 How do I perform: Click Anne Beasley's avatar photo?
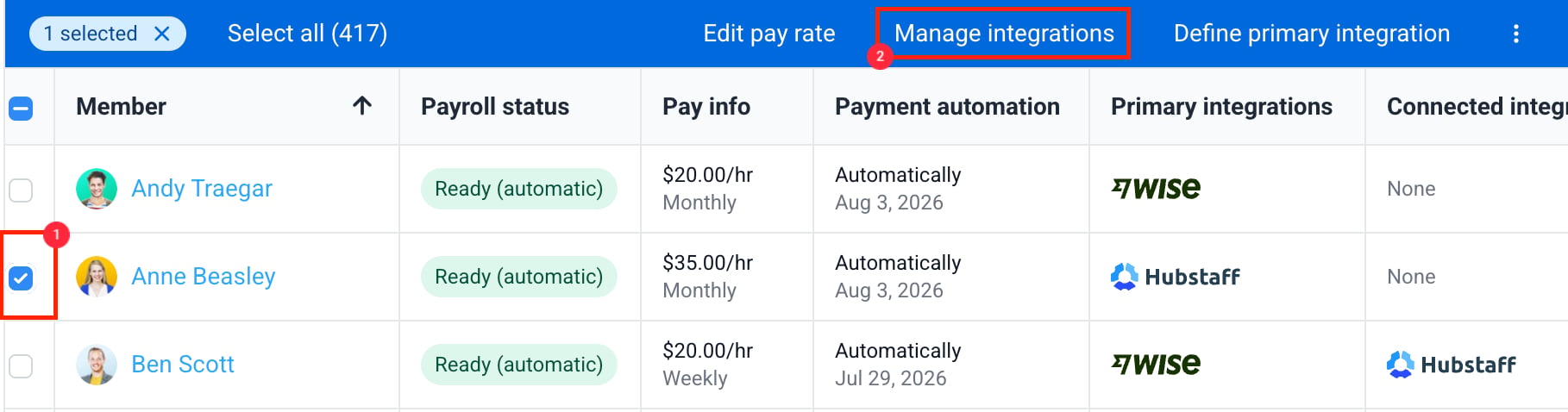[97, 277]
